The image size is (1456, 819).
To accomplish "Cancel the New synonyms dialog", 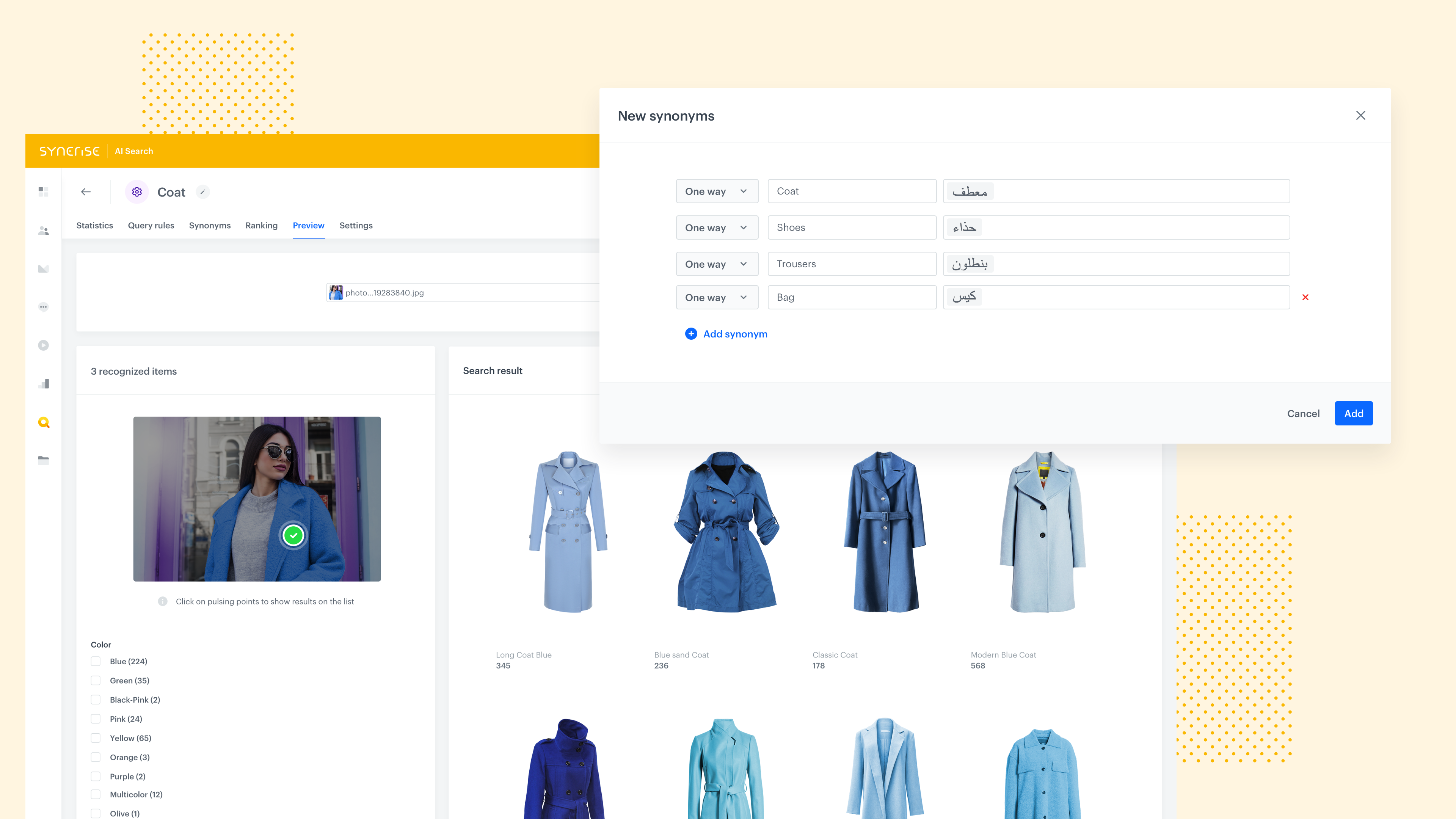I will (1304, 414).
